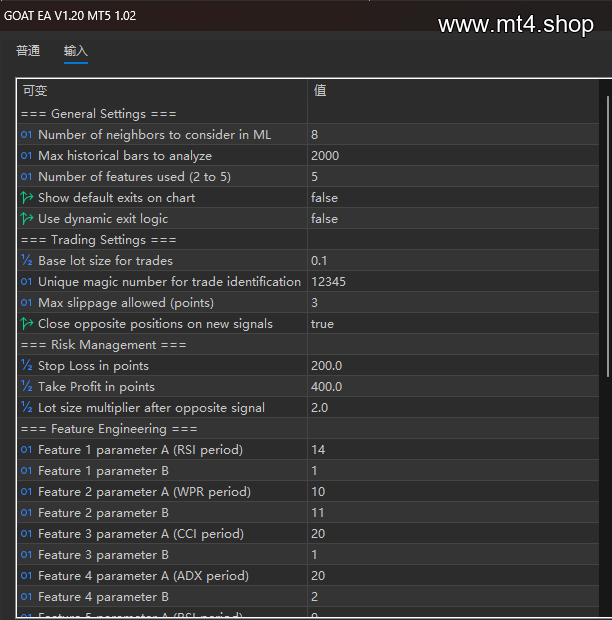Click integer icon beside Unique magic number
The width and height of the screenshot is (612, 620).
[26, 282]
